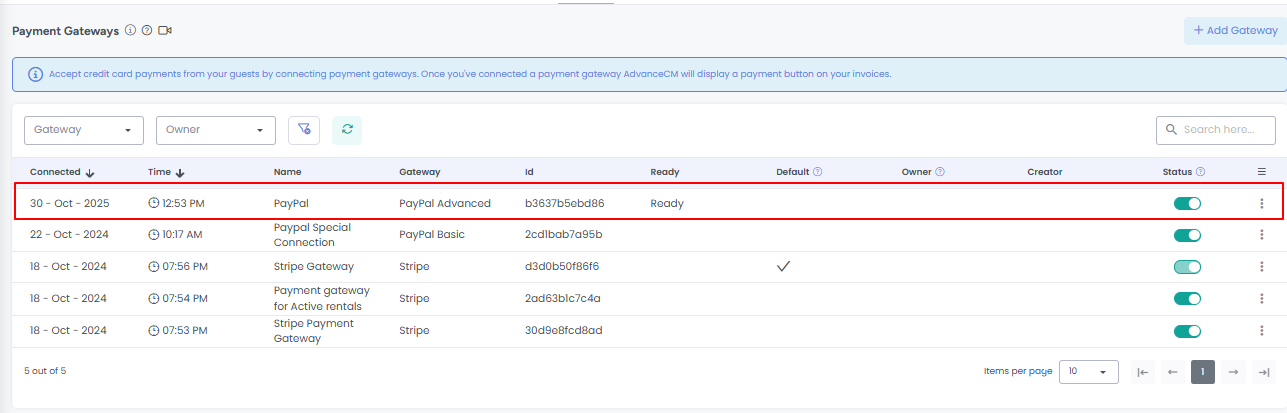The image size is (1287, 413).
Task: Click the clock icon beside 07:56 PM
Action: point(154,267)
